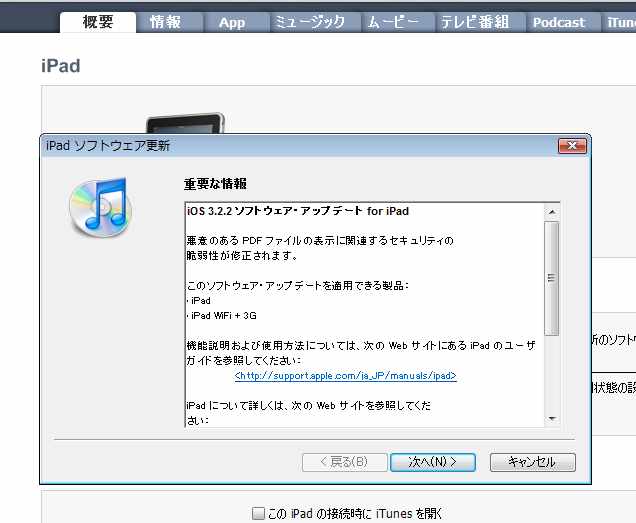
Task: Click the dialog title 'iPad ソフトウェア更新'
Action: [x=107, y=145]
